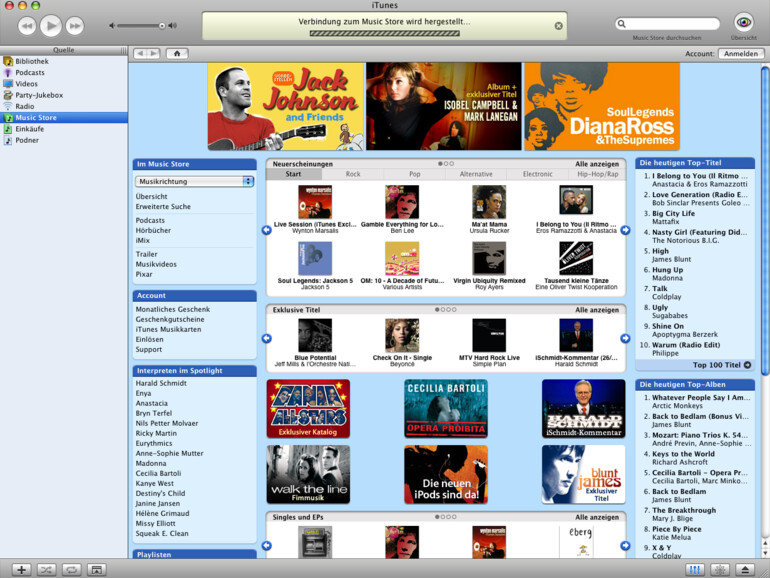Open Die neuen iPods sind da tile
The width and height of the screenshot is (770, 578).
446,474
